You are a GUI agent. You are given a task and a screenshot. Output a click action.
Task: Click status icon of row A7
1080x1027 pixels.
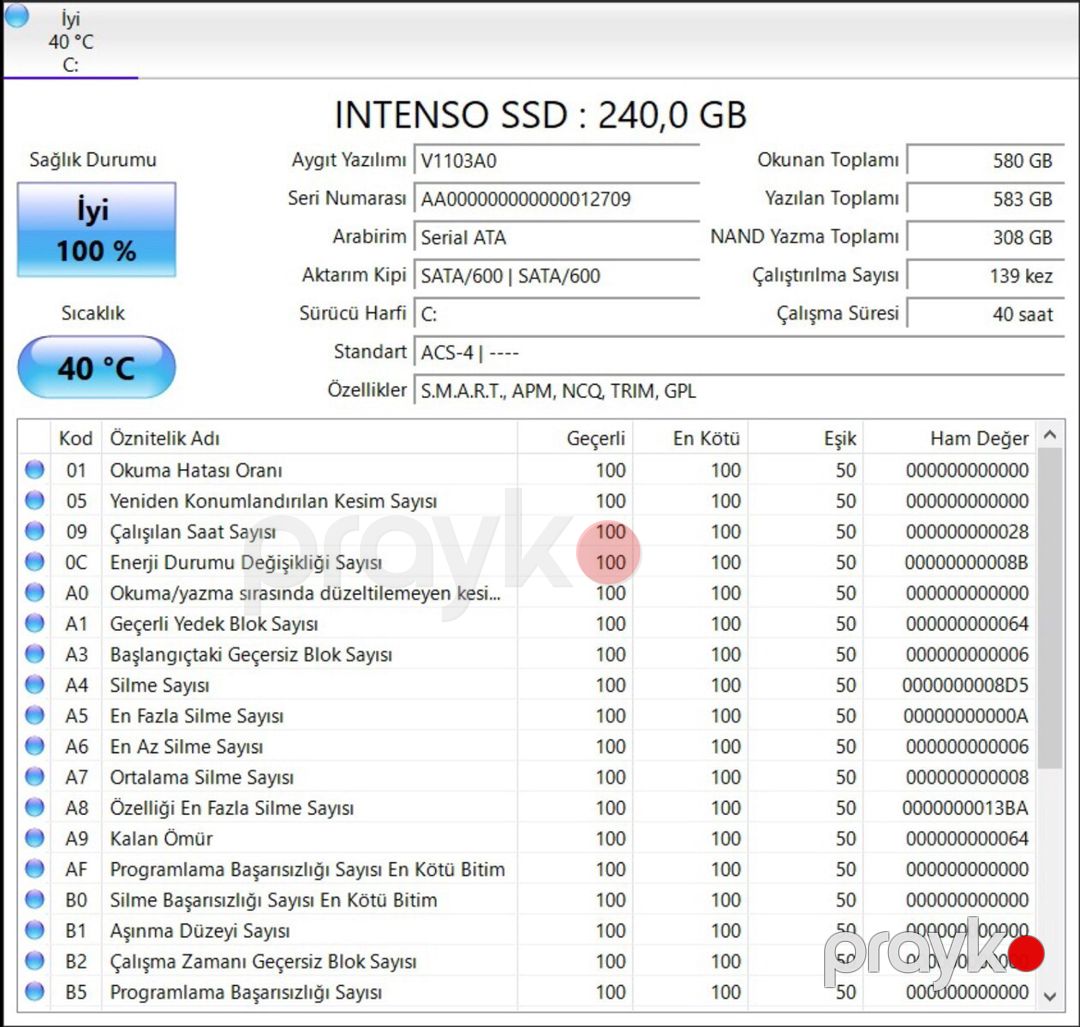pyautogui.click(x=34, y=776)
